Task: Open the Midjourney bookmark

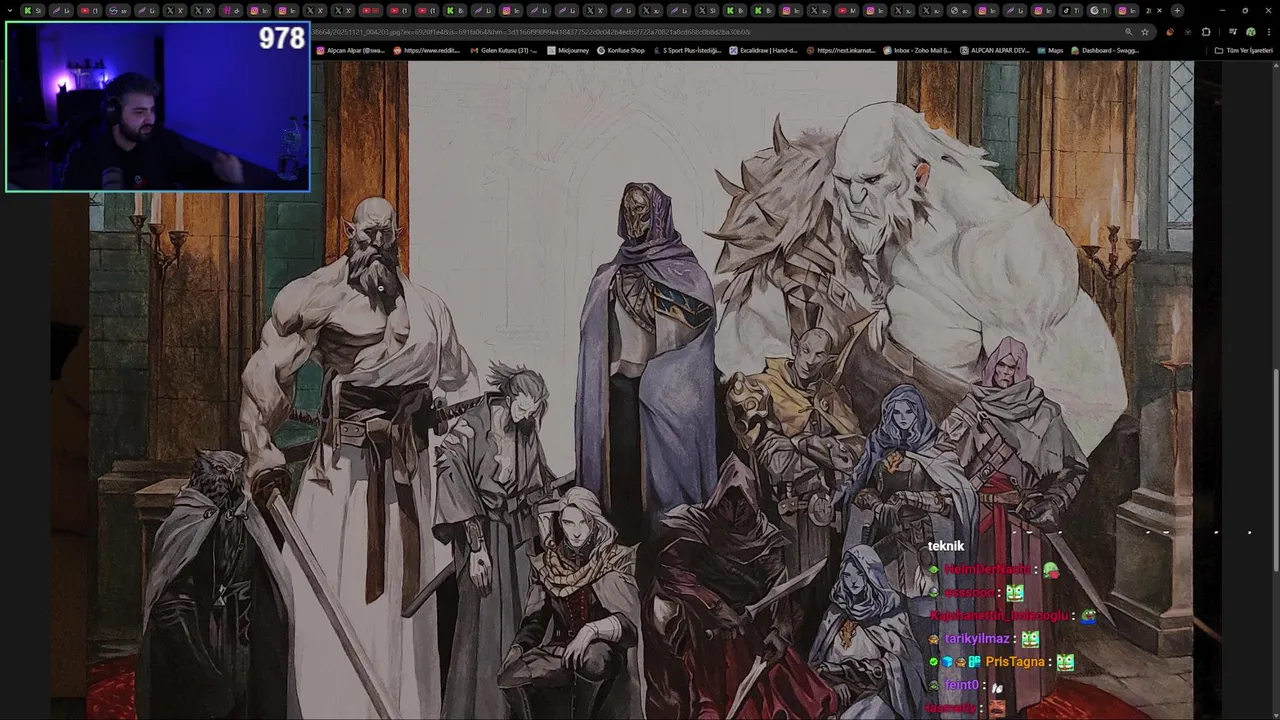Action: point(568,50)
